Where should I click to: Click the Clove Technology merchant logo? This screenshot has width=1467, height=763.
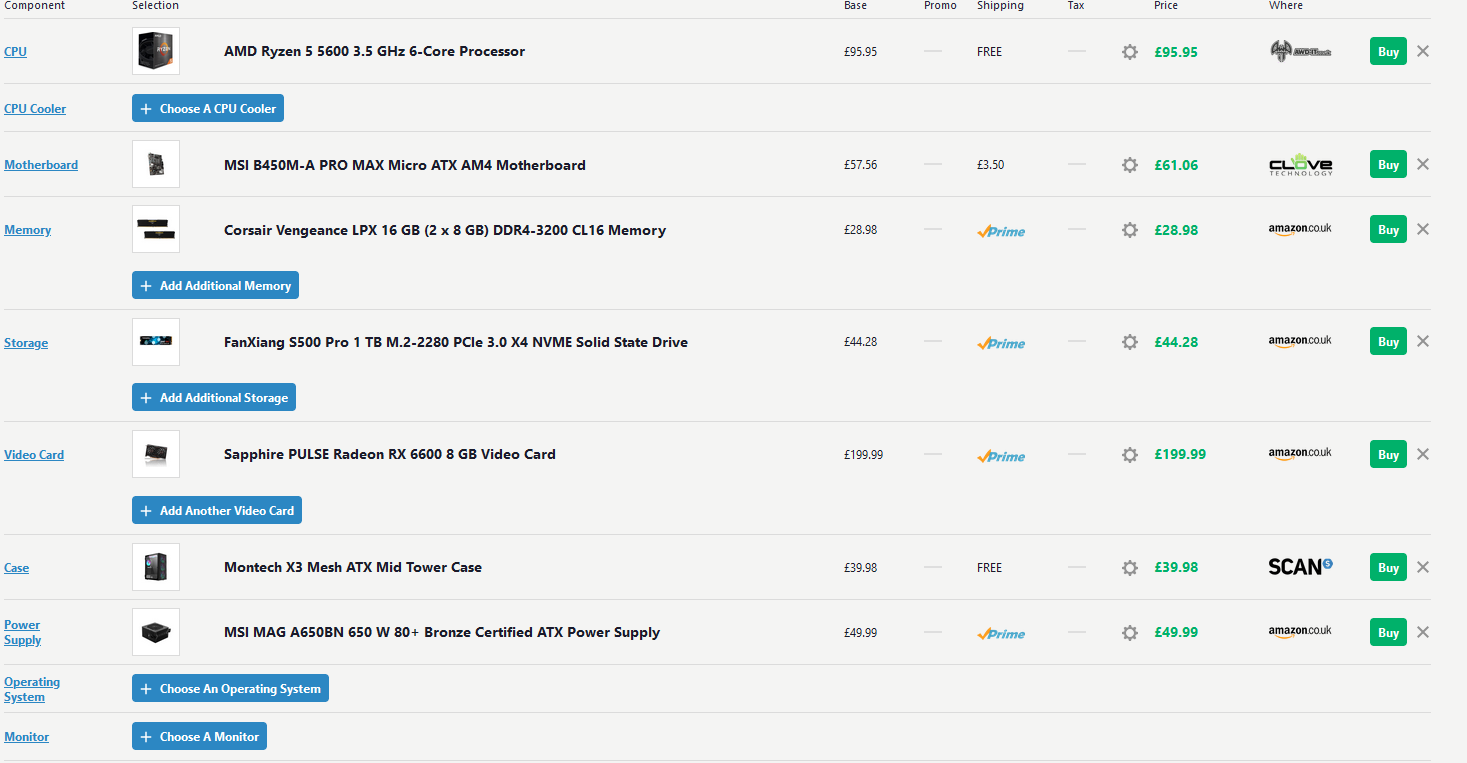pyautogui.click(x=1301, y=165)
